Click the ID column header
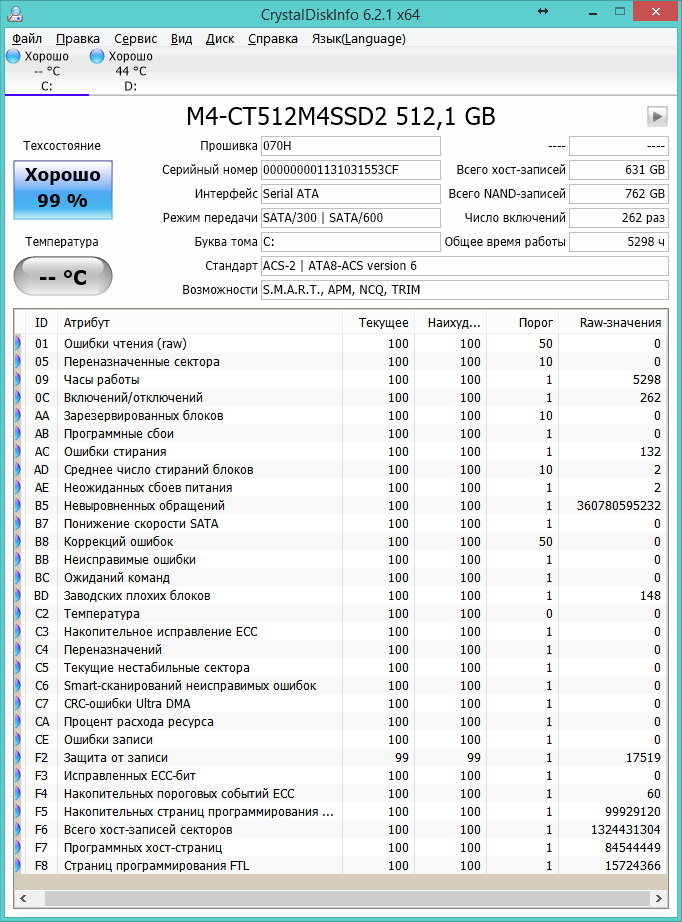Screen dimensions: 682x922 click(41, 323)
